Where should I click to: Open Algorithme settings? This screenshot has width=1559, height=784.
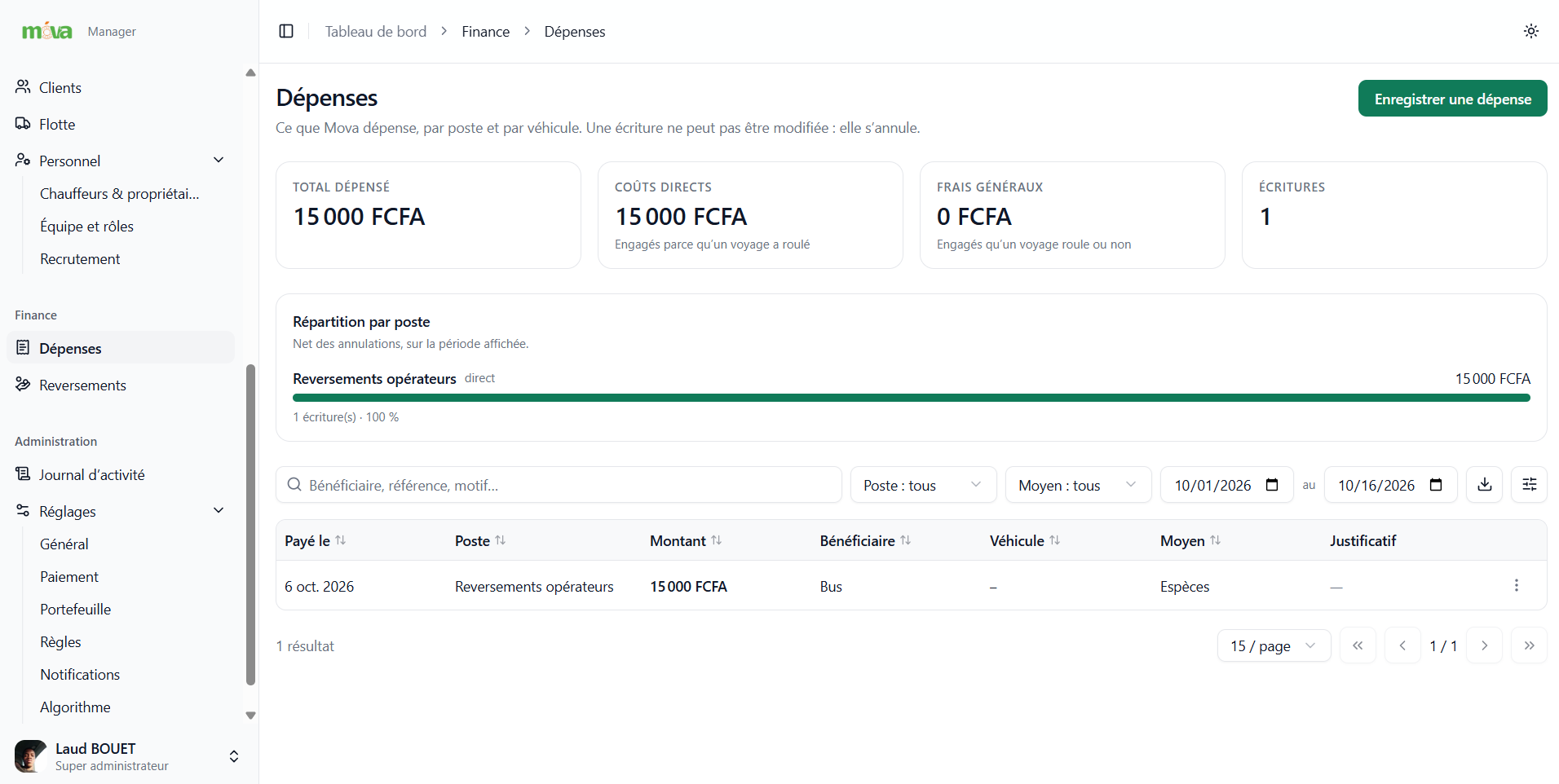(x=76, y=707)
